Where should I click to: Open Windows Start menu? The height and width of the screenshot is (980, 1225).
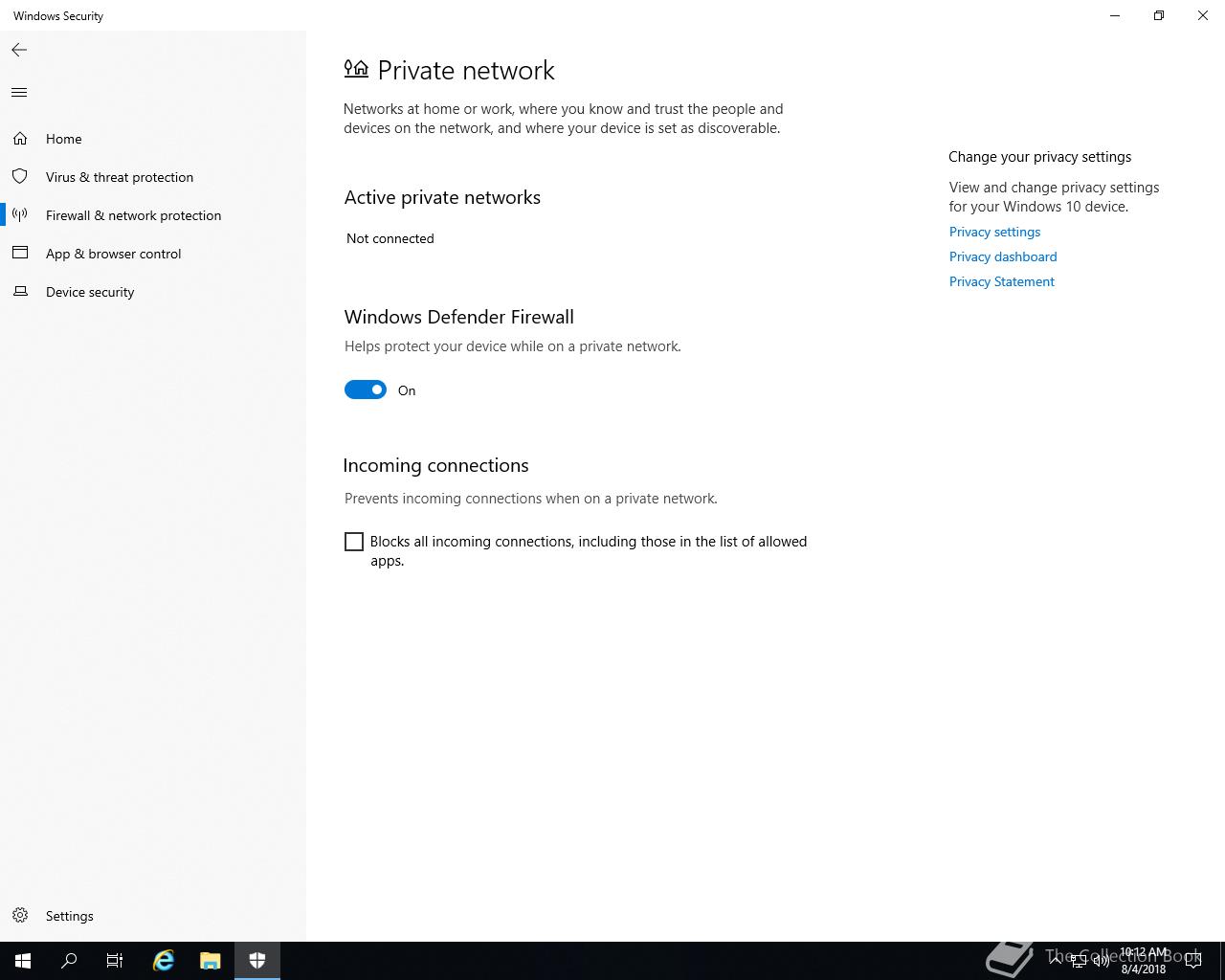coord(23,961)
